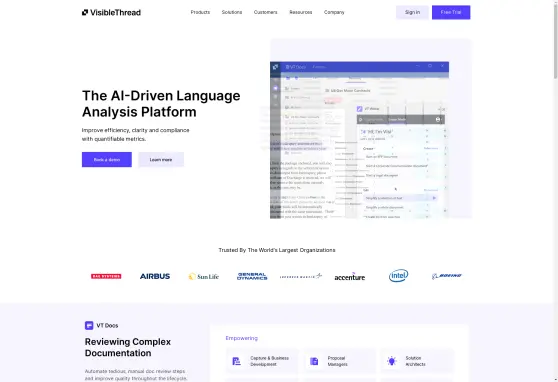Viewport: 558px width, 382px height.
Task: Expand the Resources navigation menu
Action: tap(301, 12)
